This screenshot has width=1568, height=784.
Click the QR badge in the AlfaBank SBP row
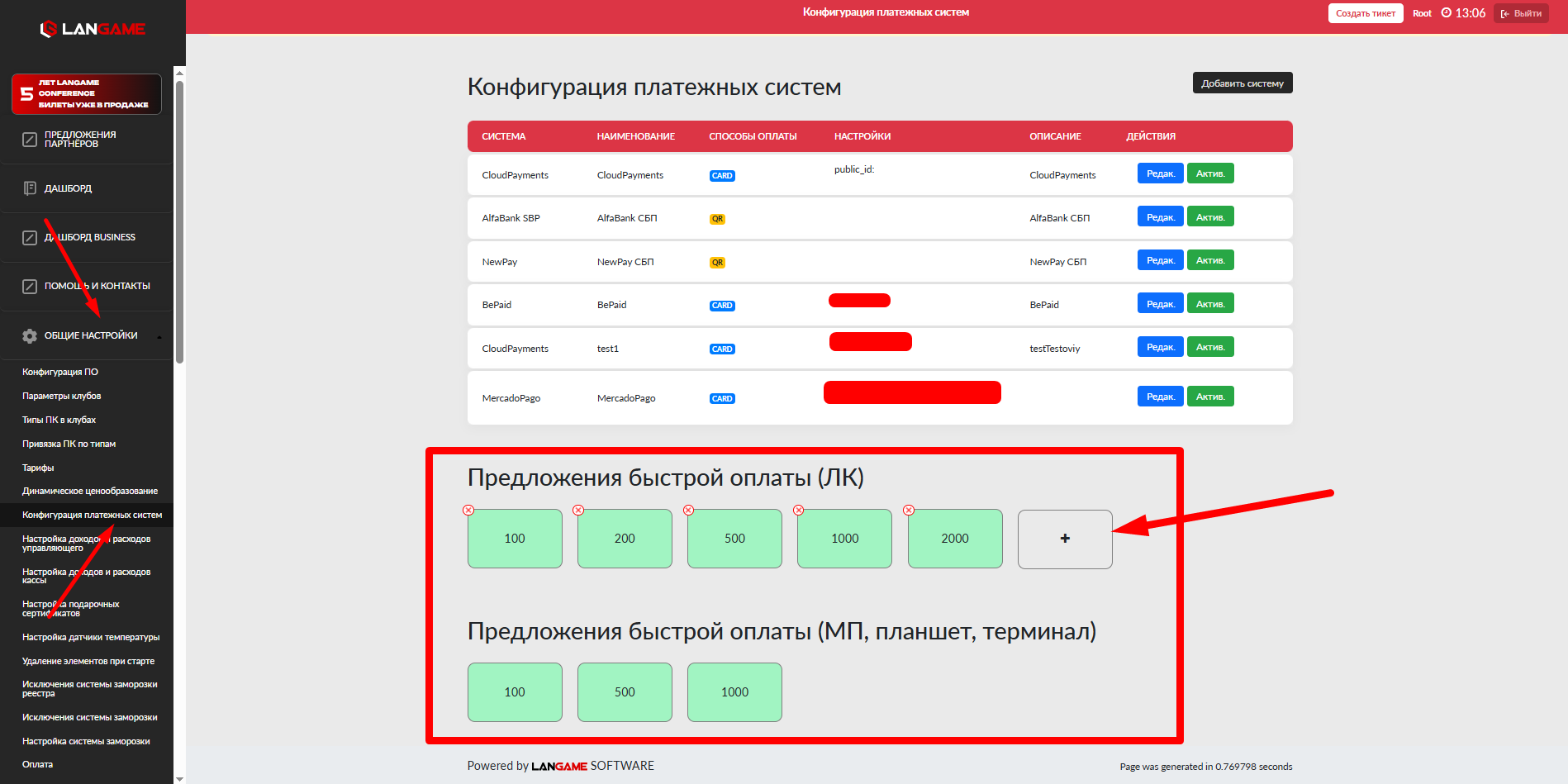[717, 219]
